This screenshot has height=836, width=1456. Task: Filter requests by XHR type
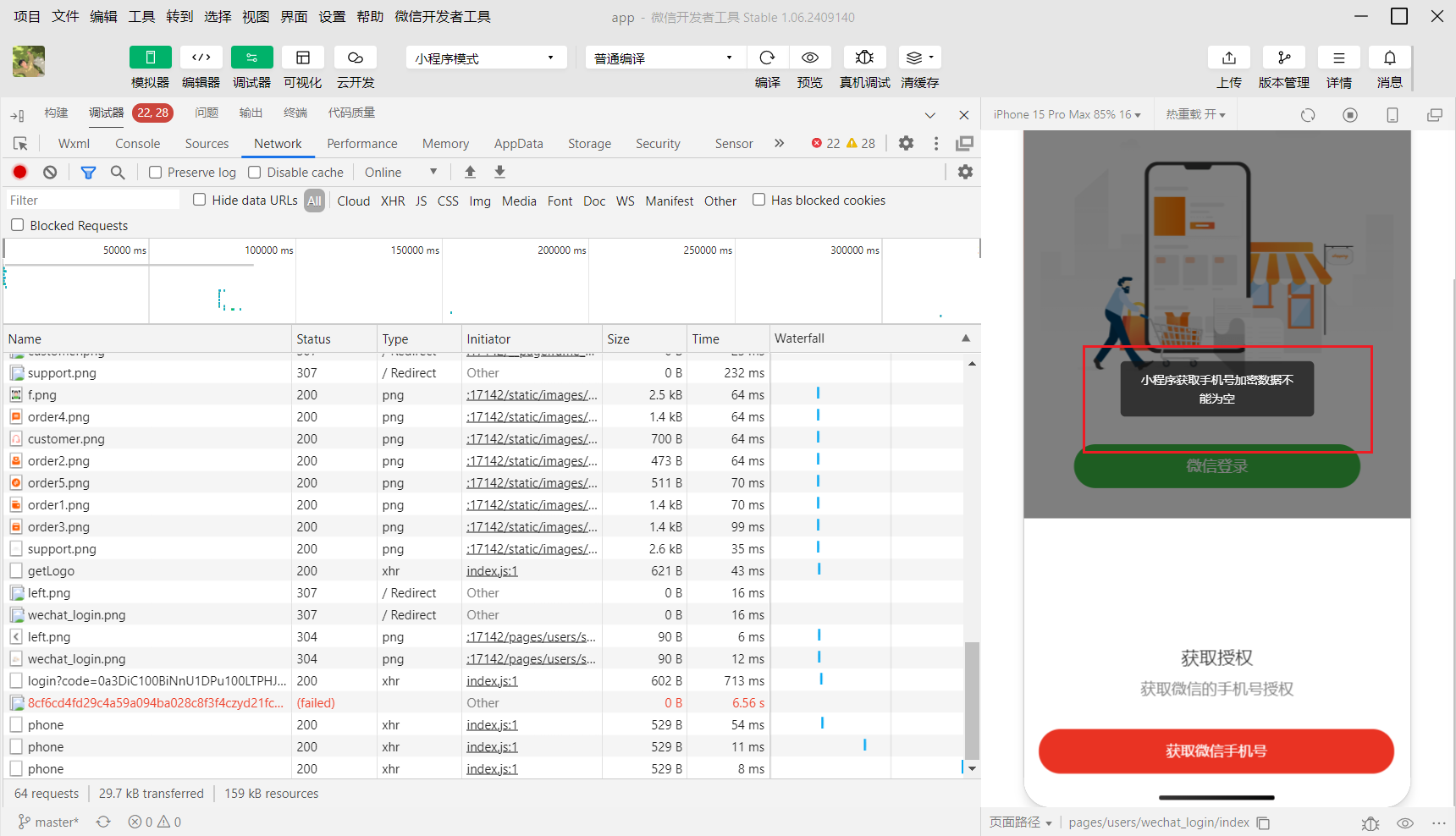pyautogui.click(x=393, y=201)
